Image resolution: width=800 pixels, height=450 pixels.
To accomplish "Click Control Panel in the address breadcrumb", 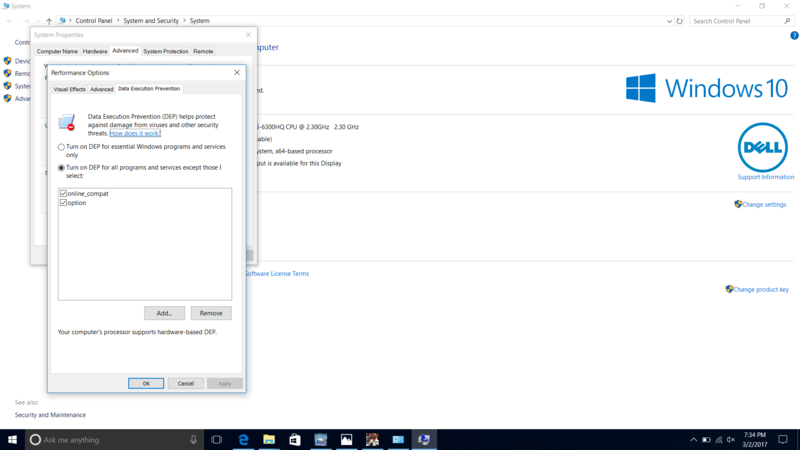I will [x=94, y=21].
